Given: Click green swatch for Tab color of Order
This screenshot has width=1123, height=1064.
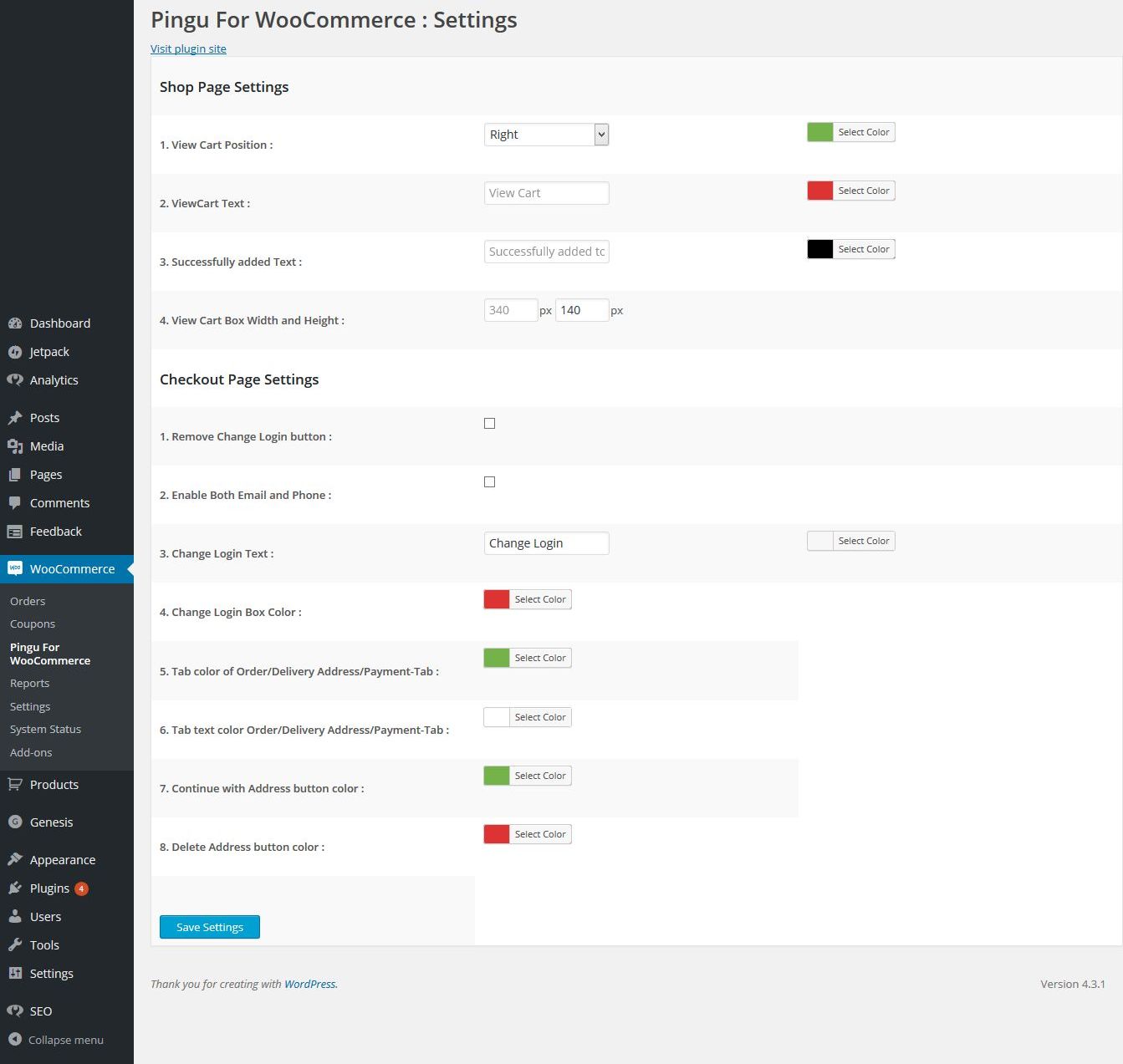Looking at the screenshot, I should tap(497, 658).
